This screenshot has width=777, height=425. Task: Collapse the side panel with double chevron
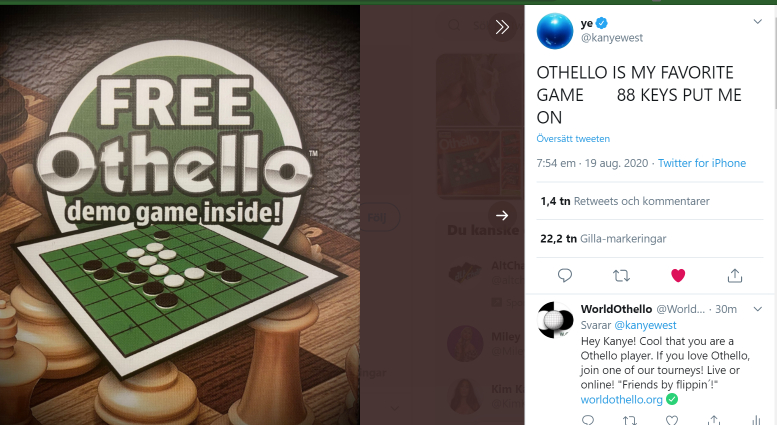point(502,27)
